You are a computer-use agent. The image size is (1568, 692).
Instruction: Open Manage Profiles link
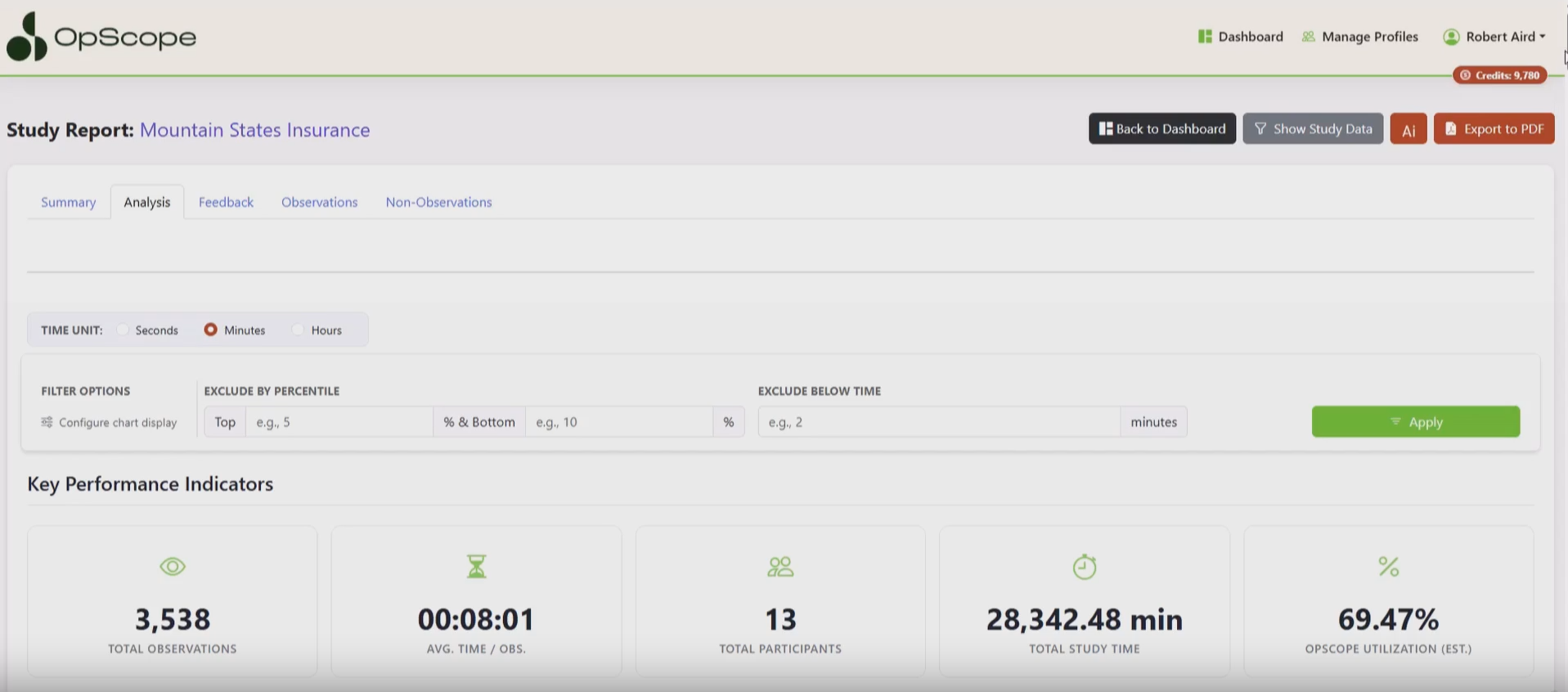pyautogui.click(x=1359, y=37)
